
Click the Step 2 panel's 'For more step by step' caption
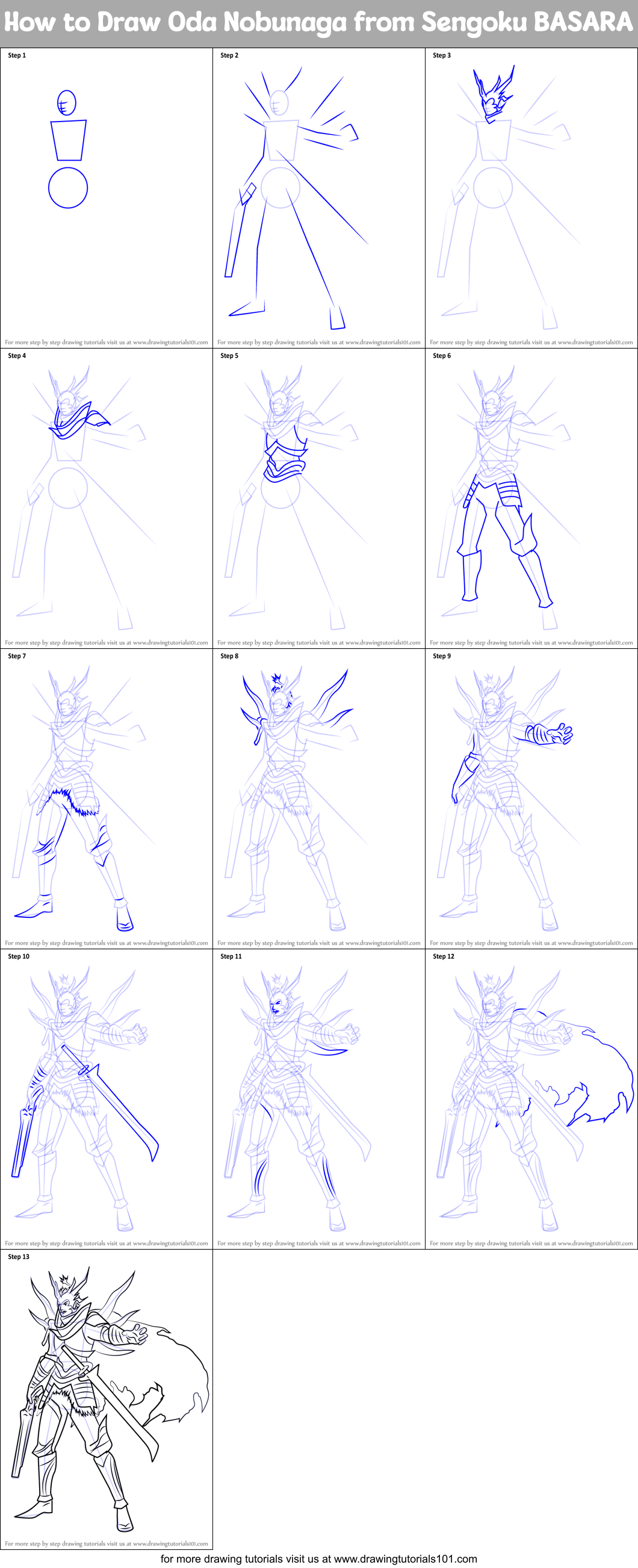[319, 342]
